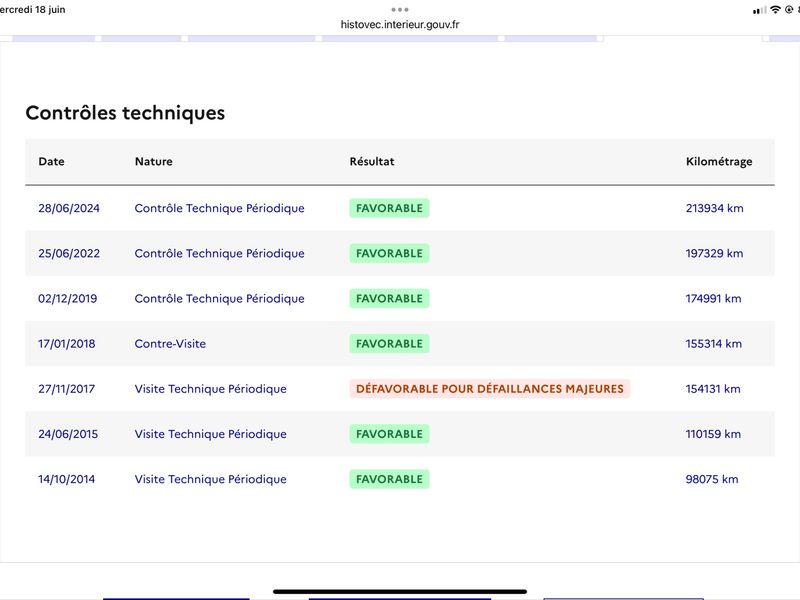The width and height of the screenshot is (800, 600).
Task: Click "Visite Technique Périodique" in the 24/06/2015 row
Action: [x=211, y=434]
